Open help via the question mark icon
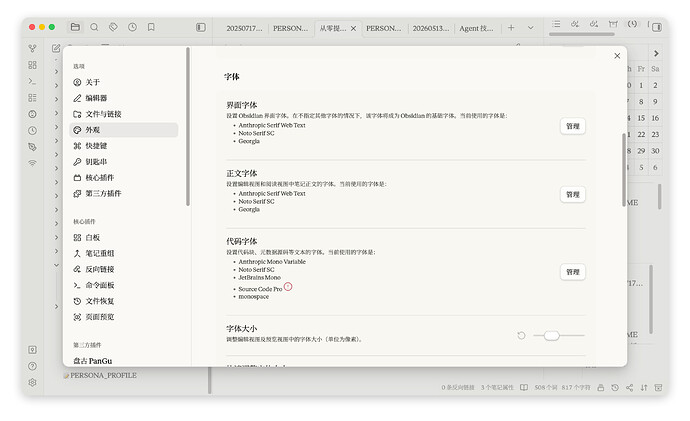Image resolution: width=690 pixels, height=421 pixels. pos(32,366)
